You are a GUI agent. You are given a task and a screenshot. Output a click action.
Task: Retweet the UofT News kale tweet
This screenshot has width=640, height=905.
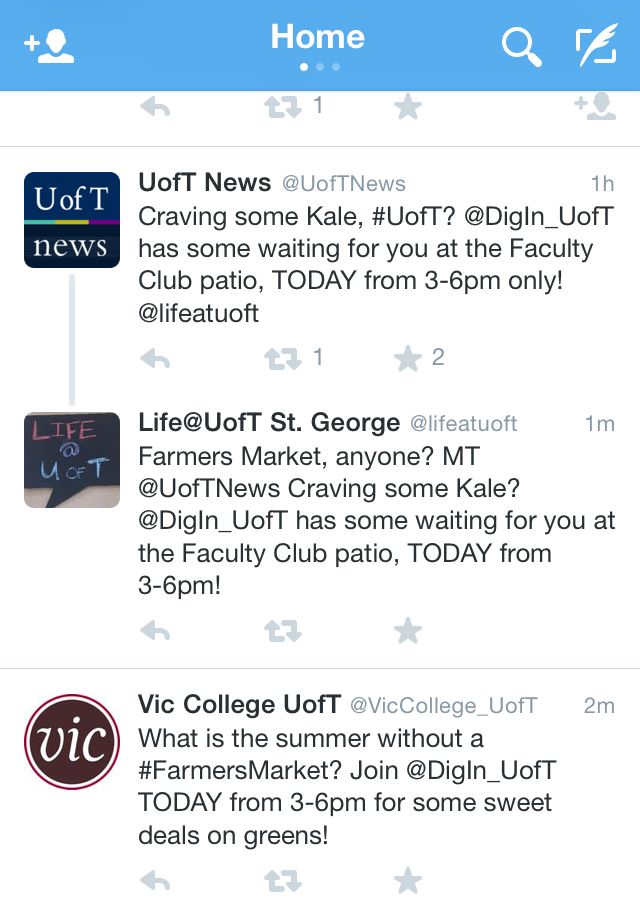(x=283, y=358)
